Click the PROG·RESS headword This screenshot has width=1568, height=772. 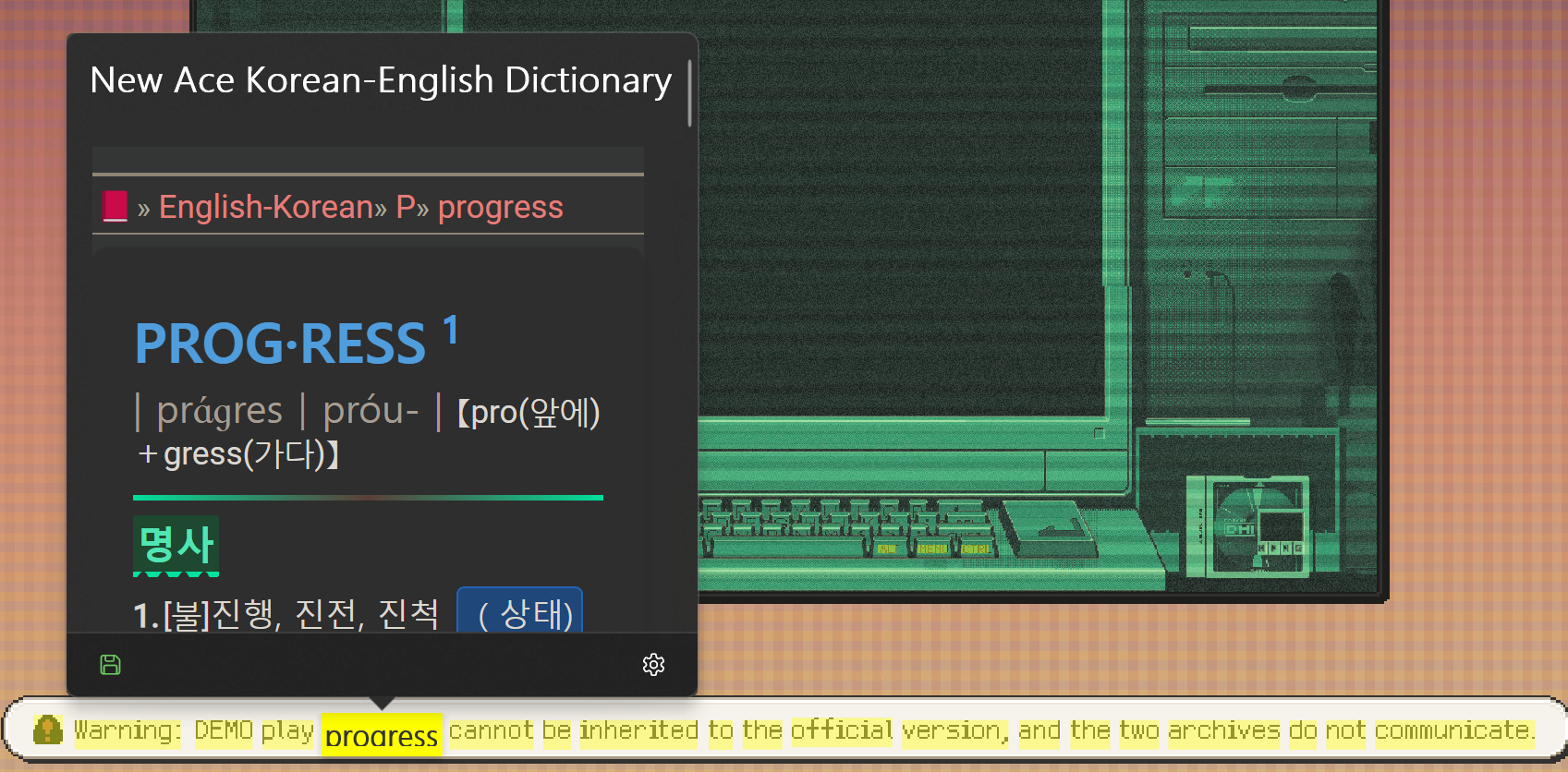pyautogui.click(x=280, y=344)
